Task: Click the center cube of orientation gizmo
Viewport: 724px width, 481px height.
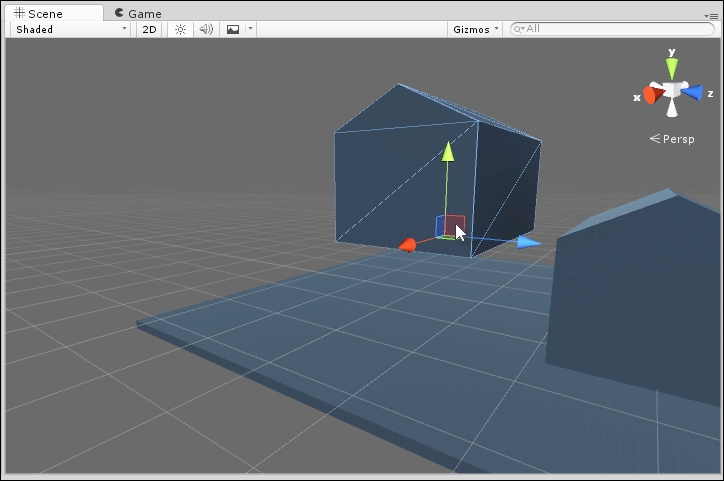Action: tap(672, 91)
